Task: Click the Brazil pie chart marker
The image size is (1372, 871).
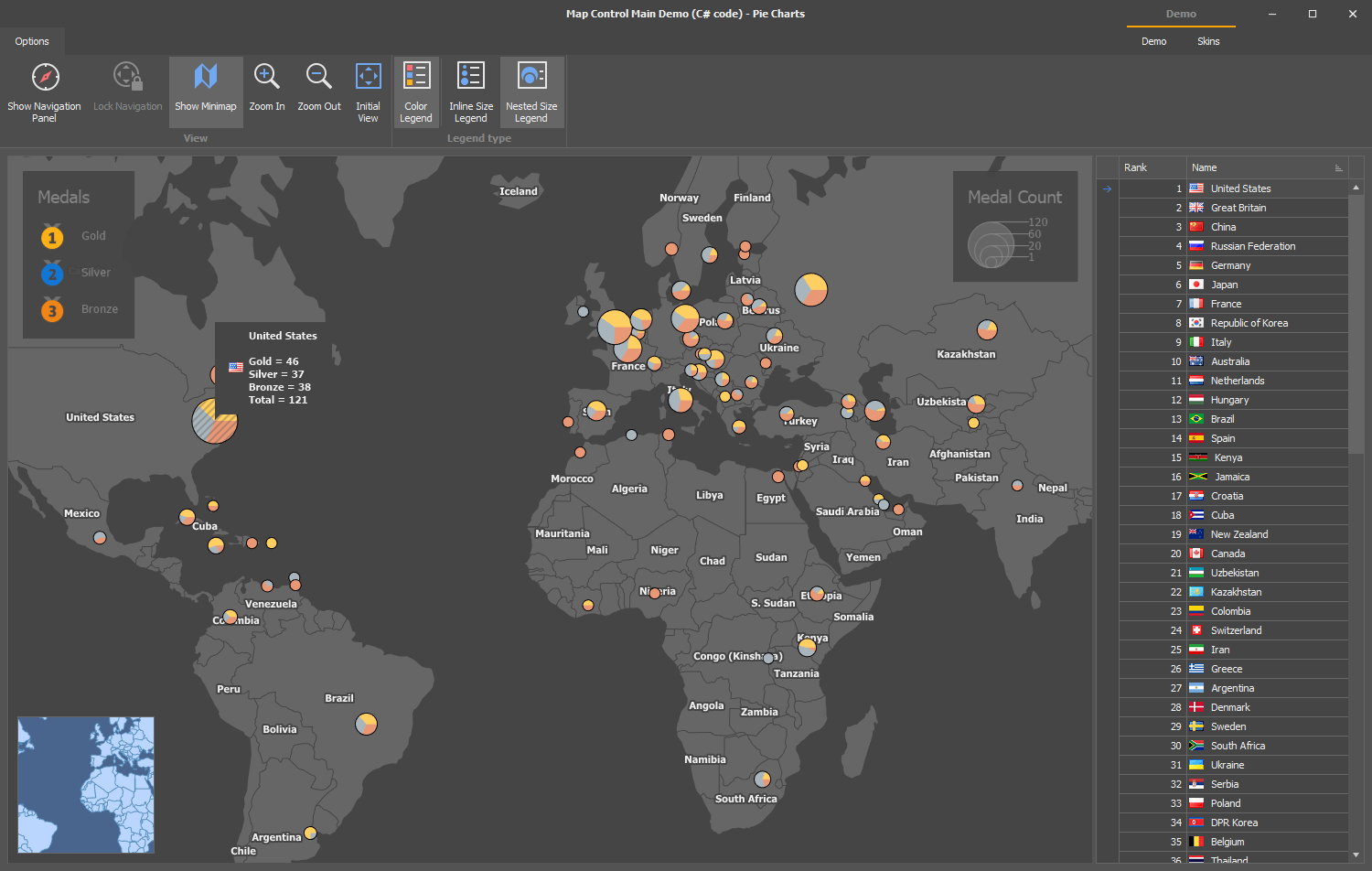Action: click(x=366, y=724)
